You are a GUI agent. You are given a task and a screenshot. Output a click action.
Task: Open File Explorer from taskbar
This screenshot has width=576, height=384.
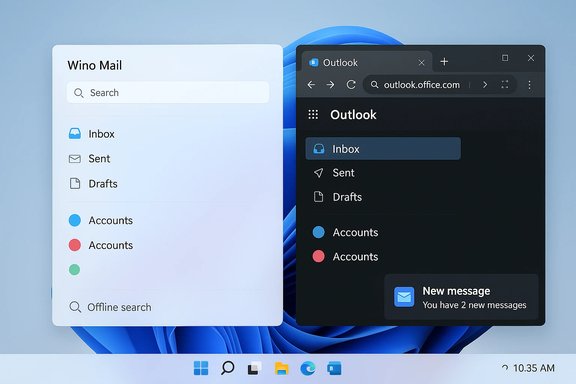pos(281,368)
